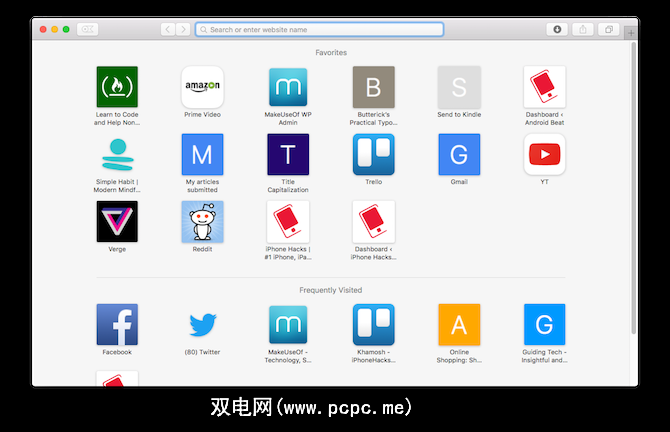Open the Gmail favorite

[459, 154]
